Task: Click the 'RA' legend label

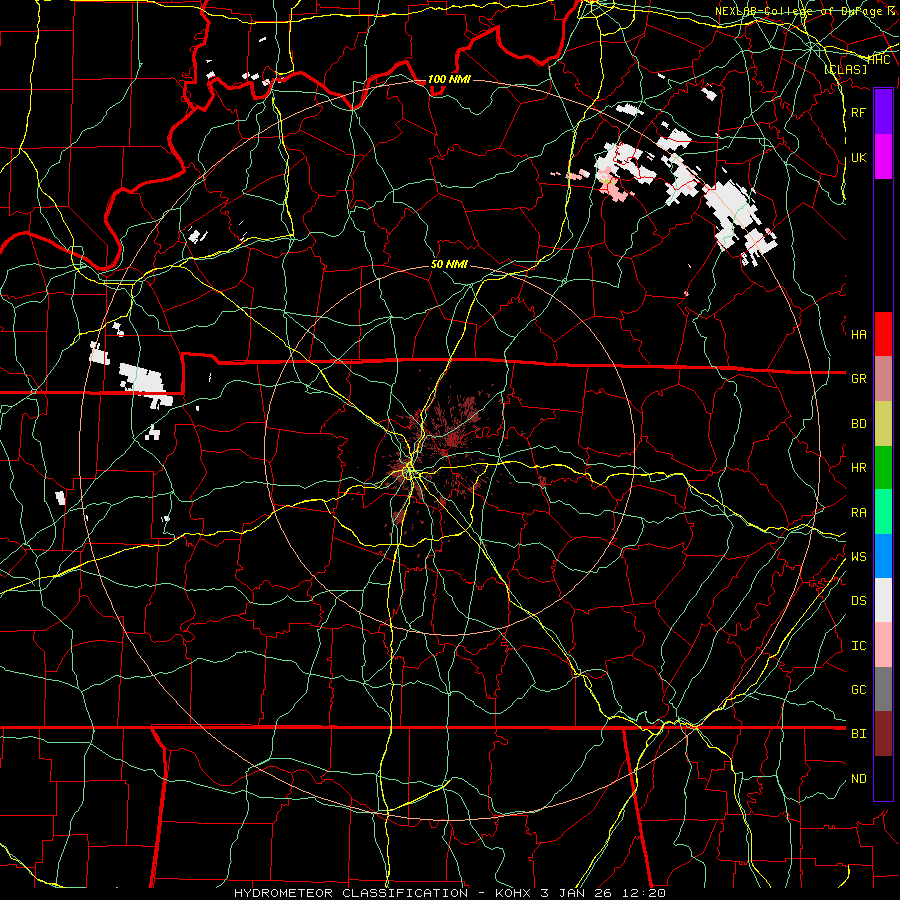Action: [858, 512]
